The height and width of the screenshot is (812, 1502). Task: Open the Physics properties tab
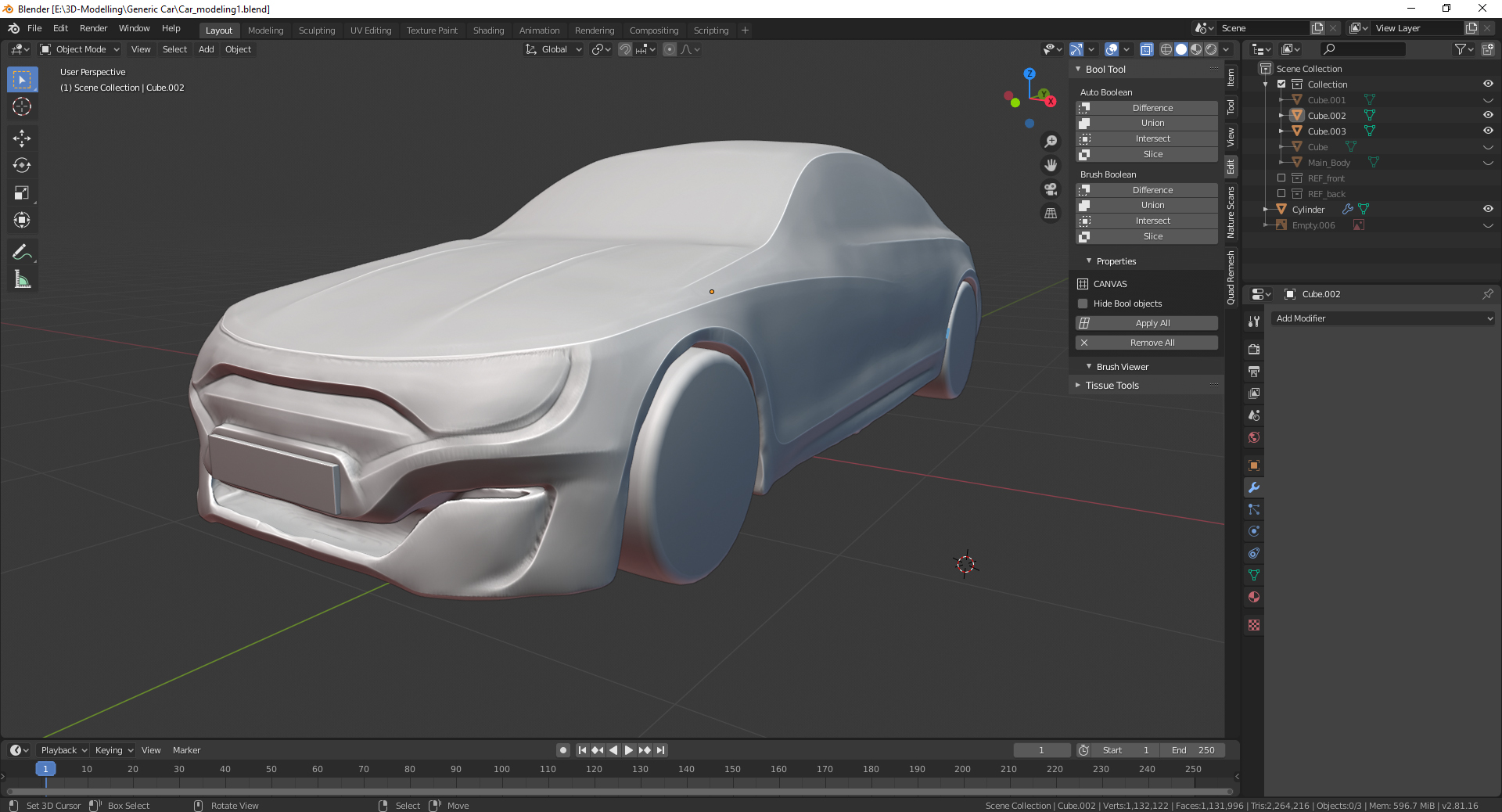coord(1254,531)
